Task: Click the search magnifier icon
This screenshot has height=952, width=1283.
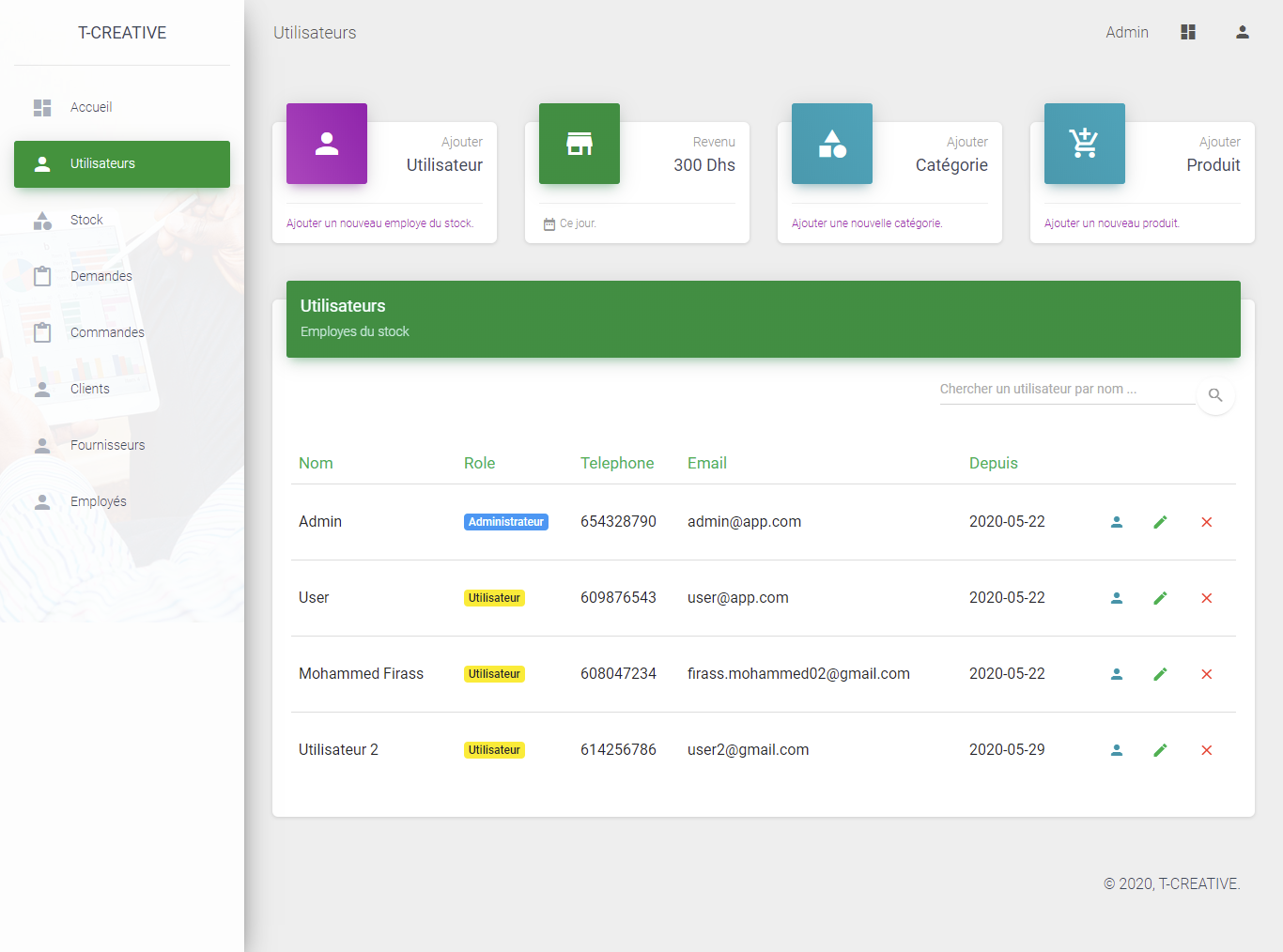Action: point(1215,395)
